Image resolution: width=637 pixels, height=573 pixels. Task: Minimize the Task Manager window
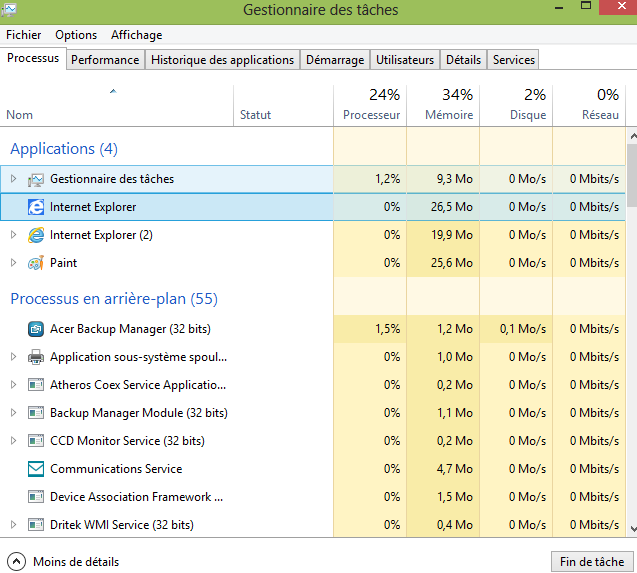coord(559,7)
